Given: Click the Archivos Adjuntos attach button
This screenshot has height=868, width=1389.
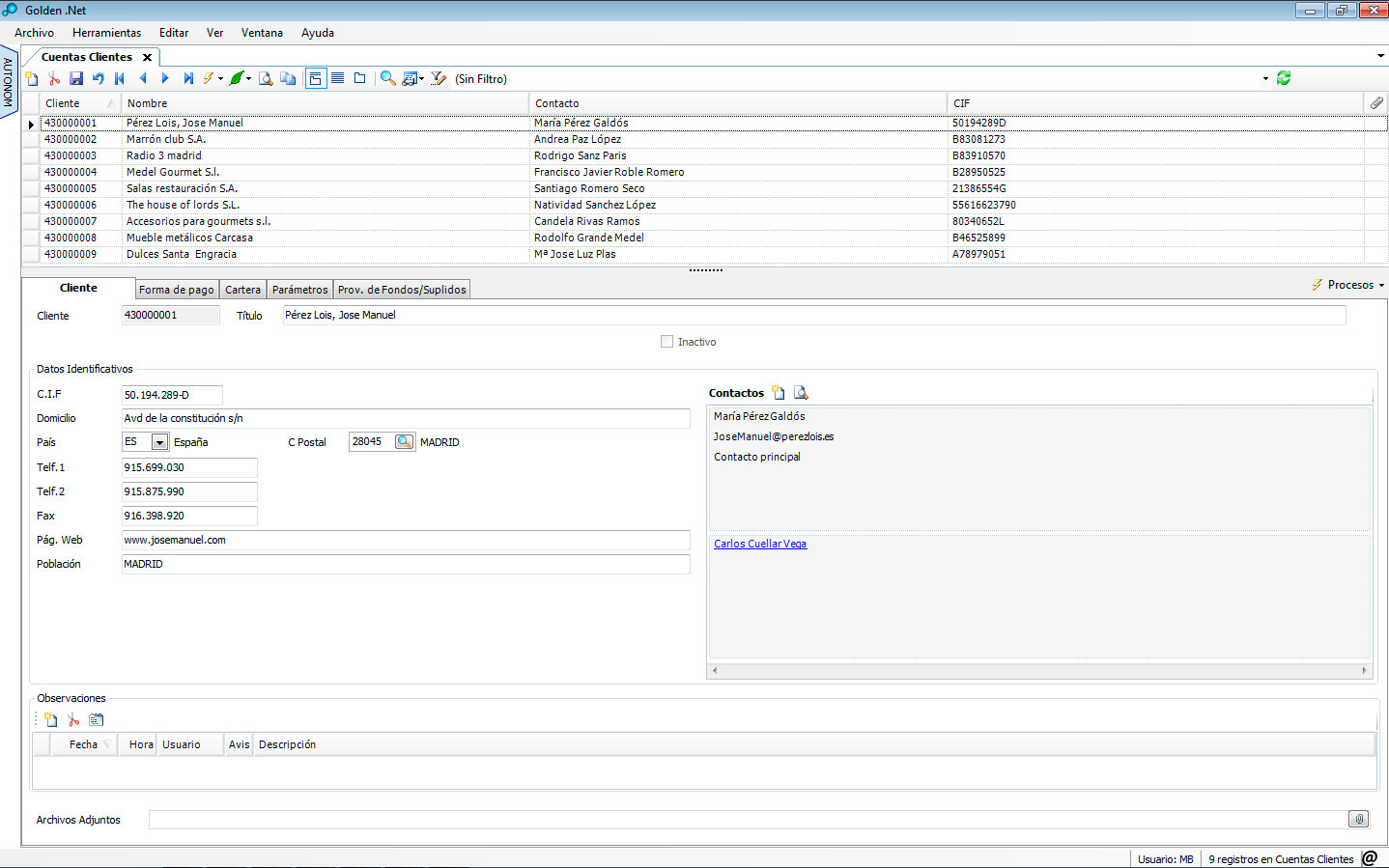Looking at the screenshot, I should 1359,819.
